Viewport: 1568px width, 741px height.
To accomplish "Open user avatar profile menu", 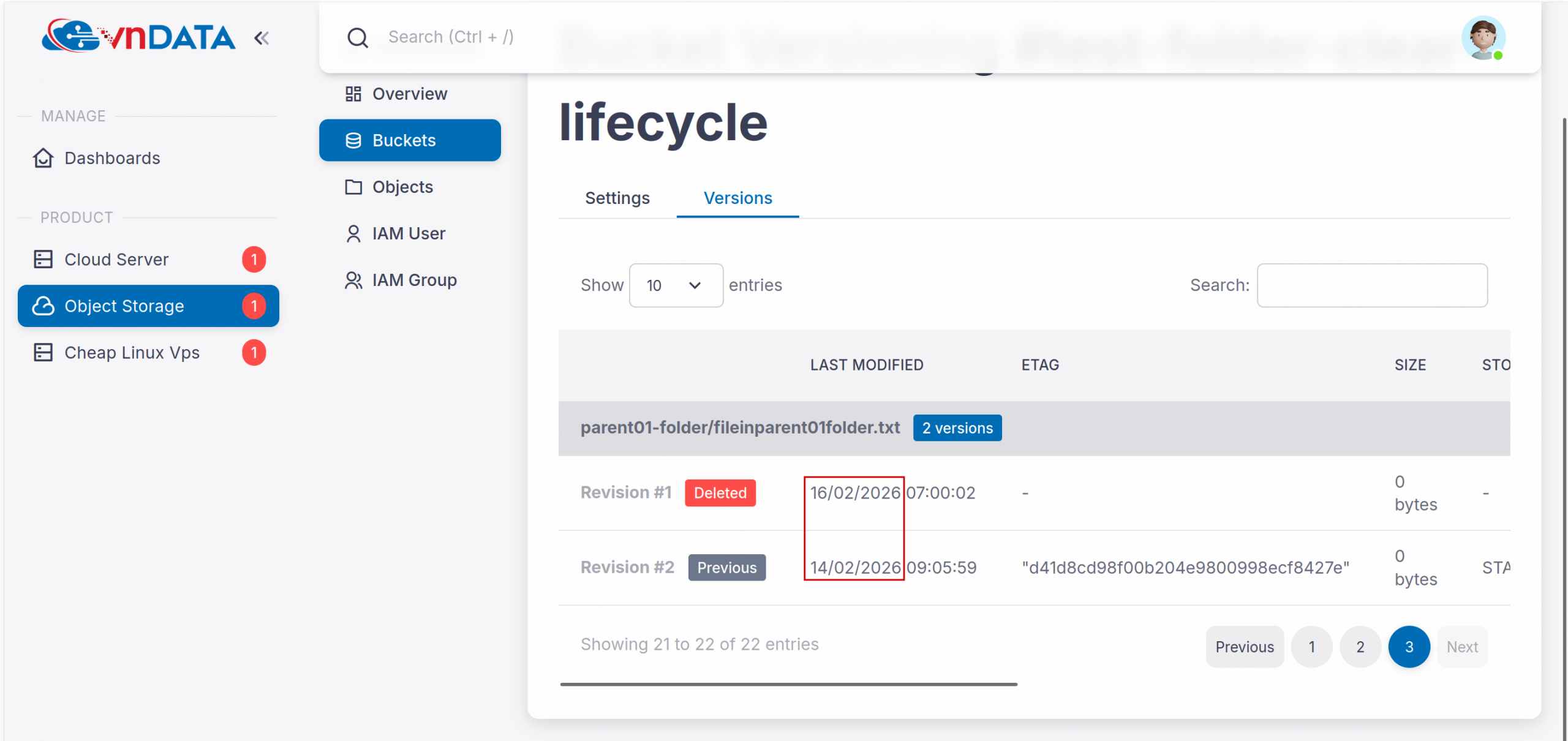I will pos(1483,38).
